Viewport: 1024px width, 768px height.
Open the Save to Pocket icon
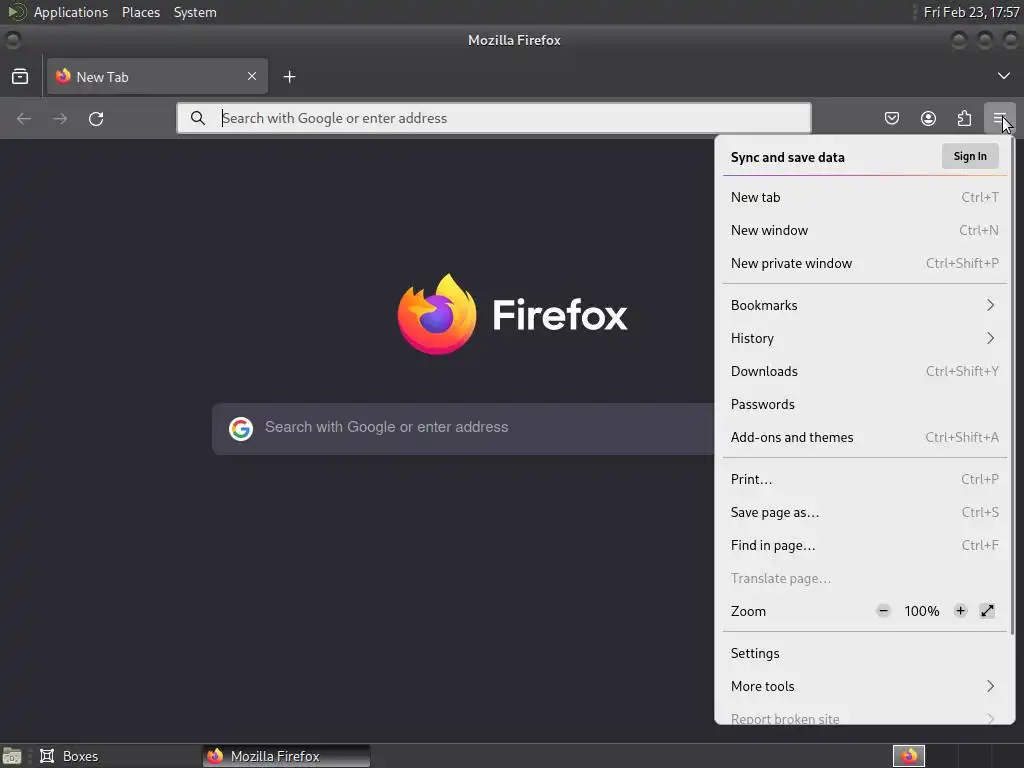(x=891, y=118)
